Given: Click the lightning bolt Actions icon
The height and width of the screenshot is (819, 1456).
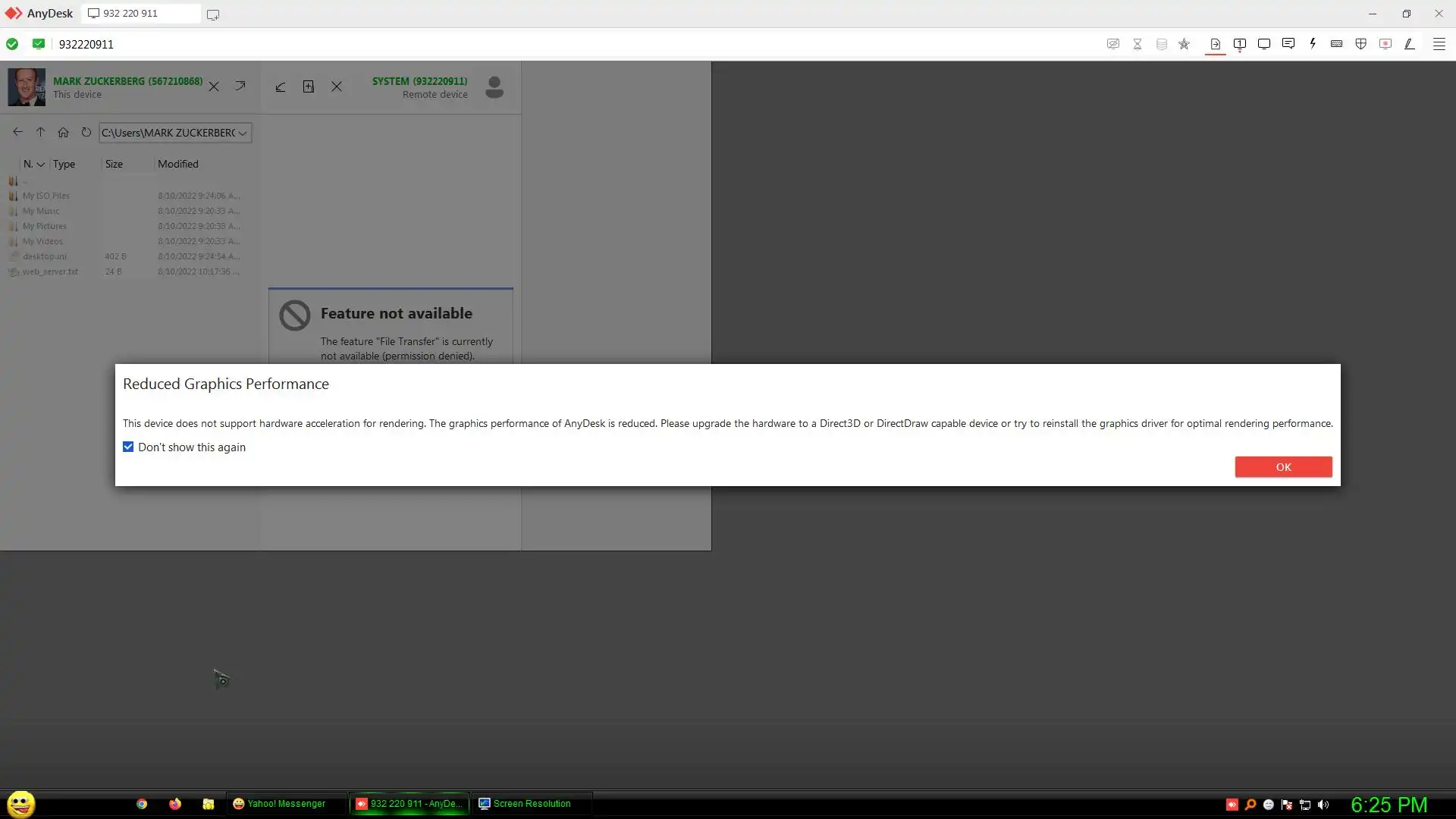Looking at the screenshot, I should coord(1313,44).
